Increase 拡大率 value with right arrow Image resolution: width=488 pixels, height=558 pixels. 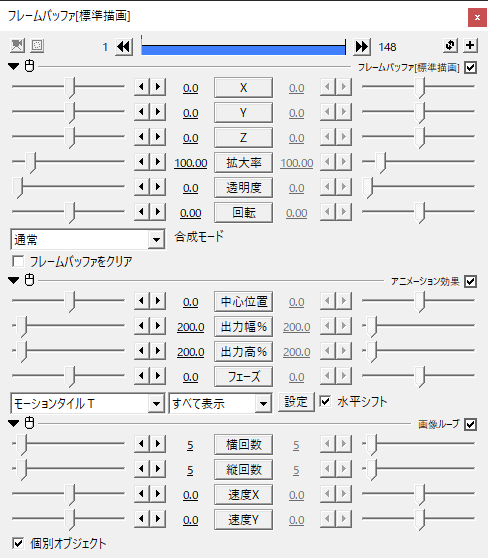tap(158, 162)
